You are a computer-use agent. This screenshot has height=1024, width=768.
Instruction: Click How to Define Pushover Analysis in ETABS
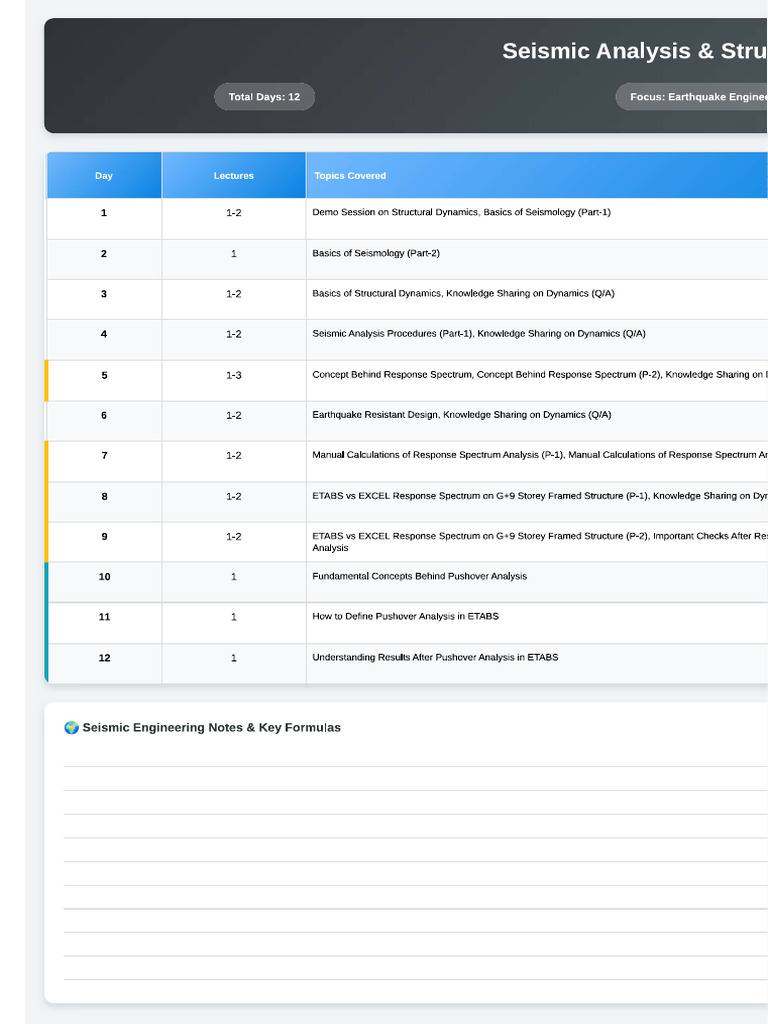coord(406,616)
